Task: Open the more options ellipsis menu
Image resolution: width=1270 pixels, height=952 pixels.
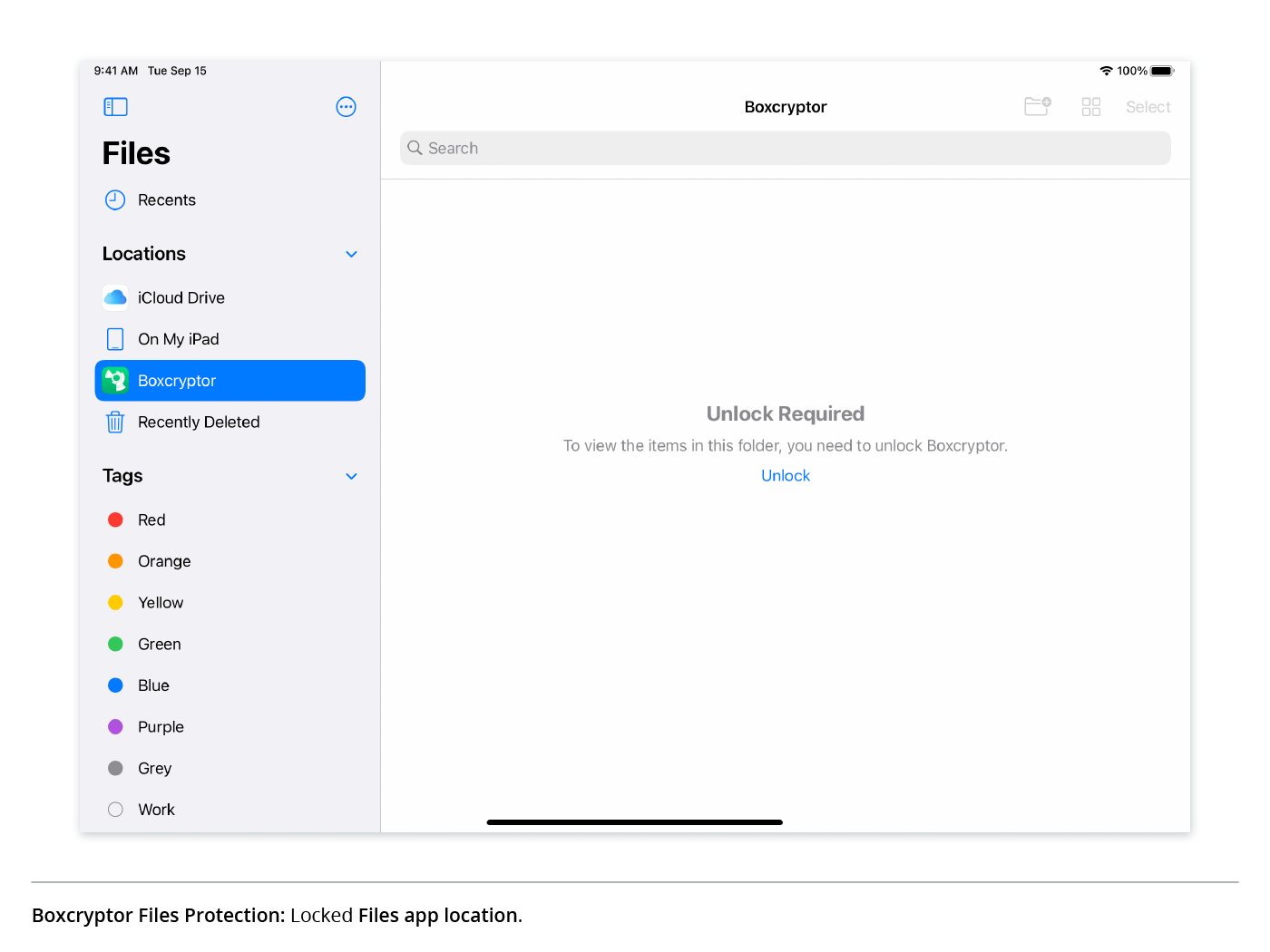Action: pyautogui.click(x=346, y=107)
